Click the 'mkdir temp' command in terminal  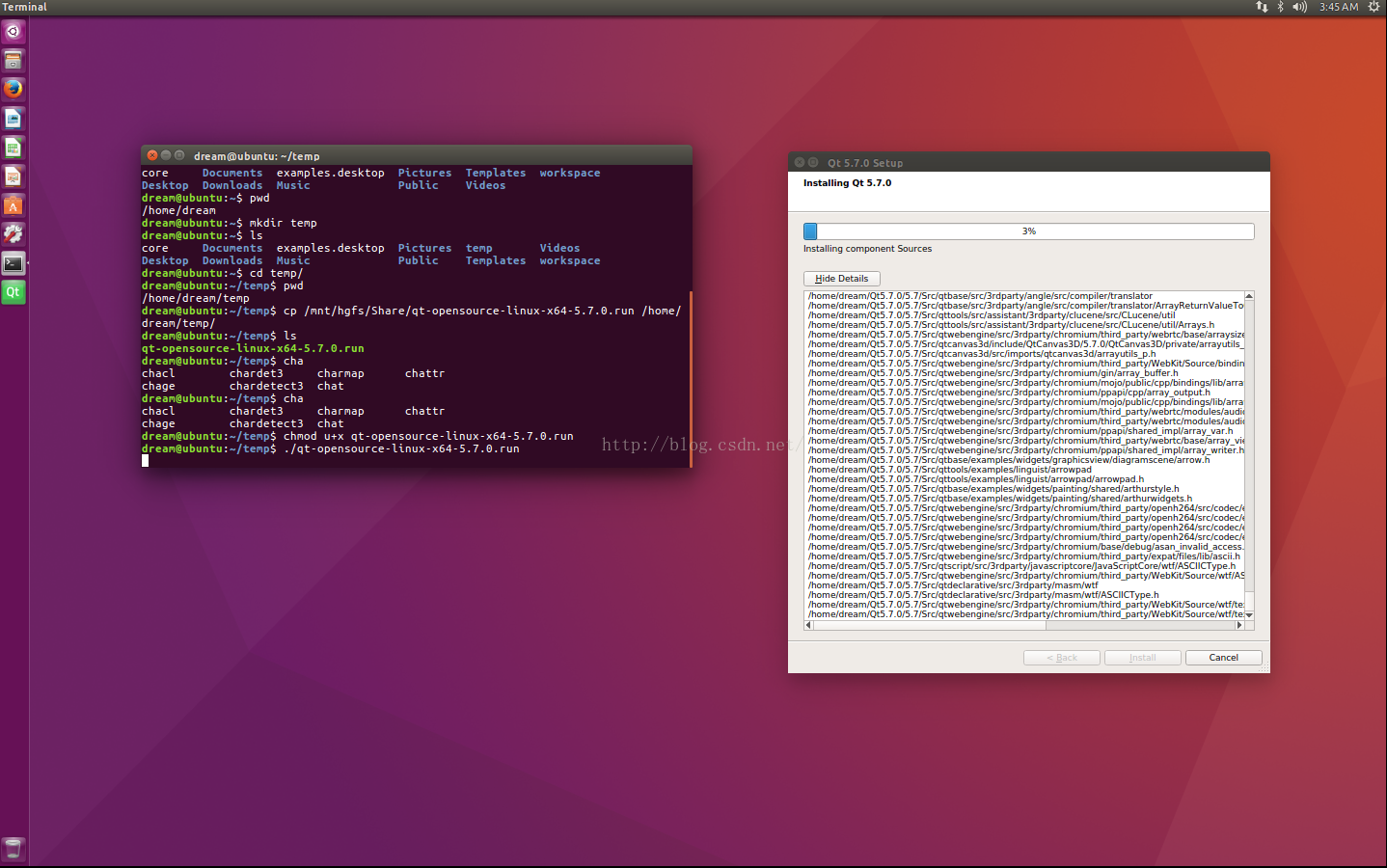click(x=284, y=223)
